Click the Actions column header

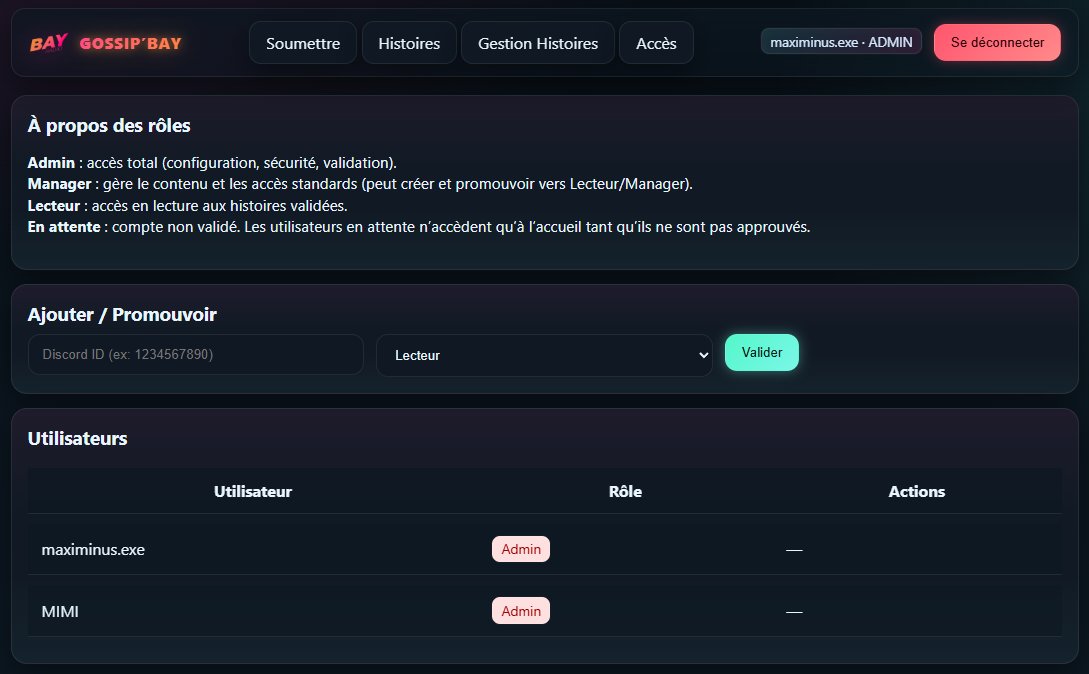pyautogui.click(x=916, y=491)
